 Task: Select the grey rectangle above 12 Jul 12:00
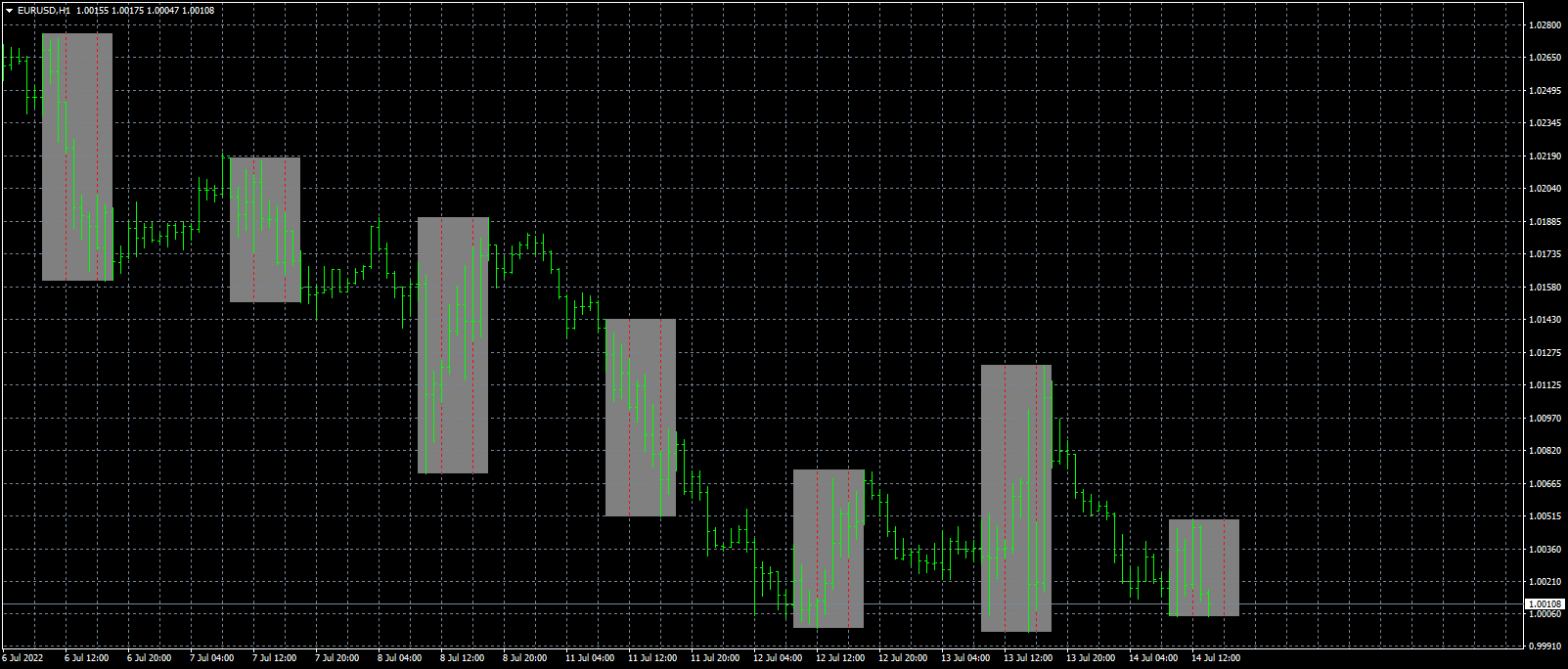829,549
